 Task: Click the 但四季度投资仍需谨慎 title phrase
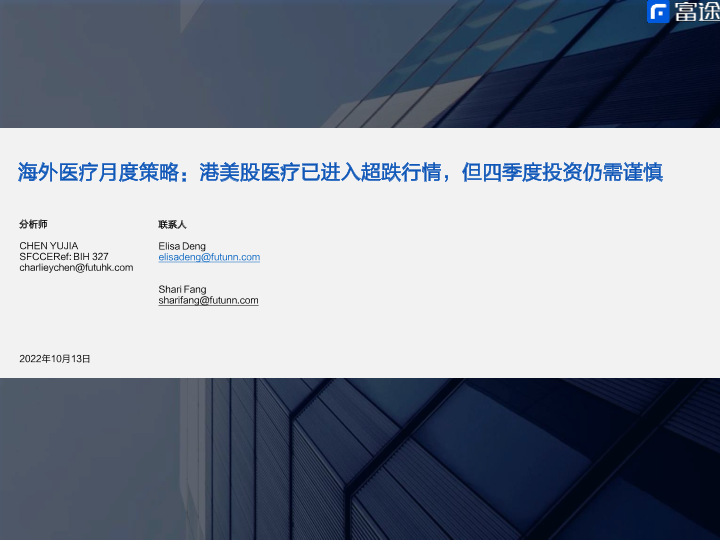pyautogui.click(x=564, y=173)
